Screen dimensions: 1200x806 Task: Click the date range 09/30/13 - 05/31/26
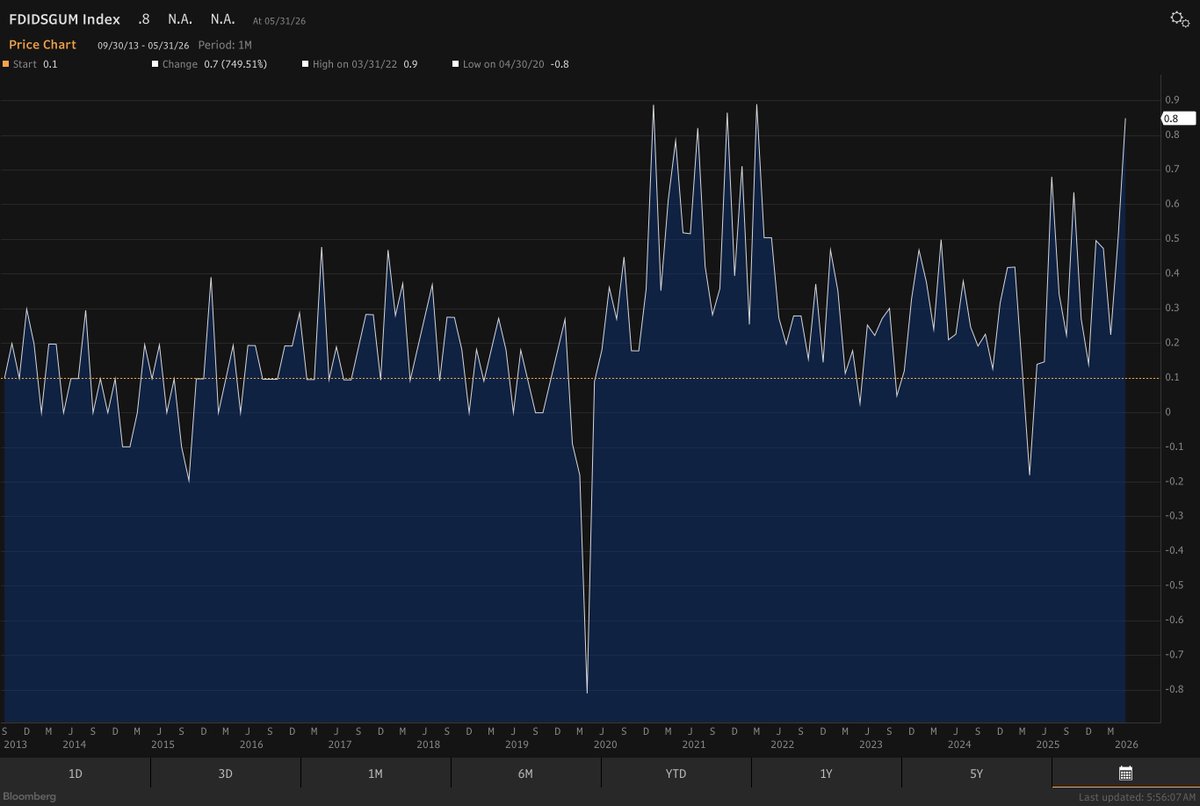click(143, 45)
